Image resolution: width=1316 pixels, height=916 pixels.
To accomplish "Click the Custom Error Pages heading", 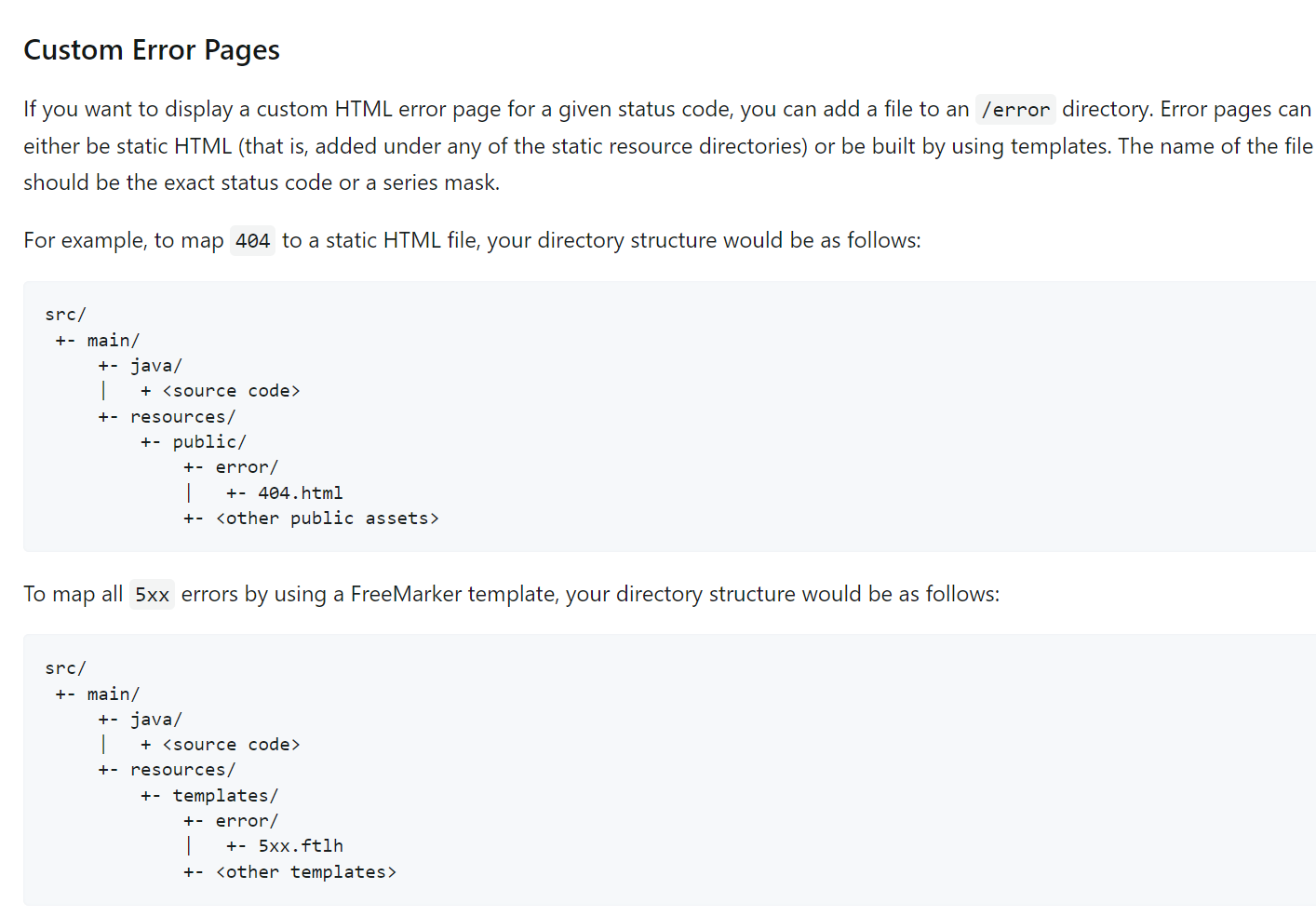I will (152, 50).
